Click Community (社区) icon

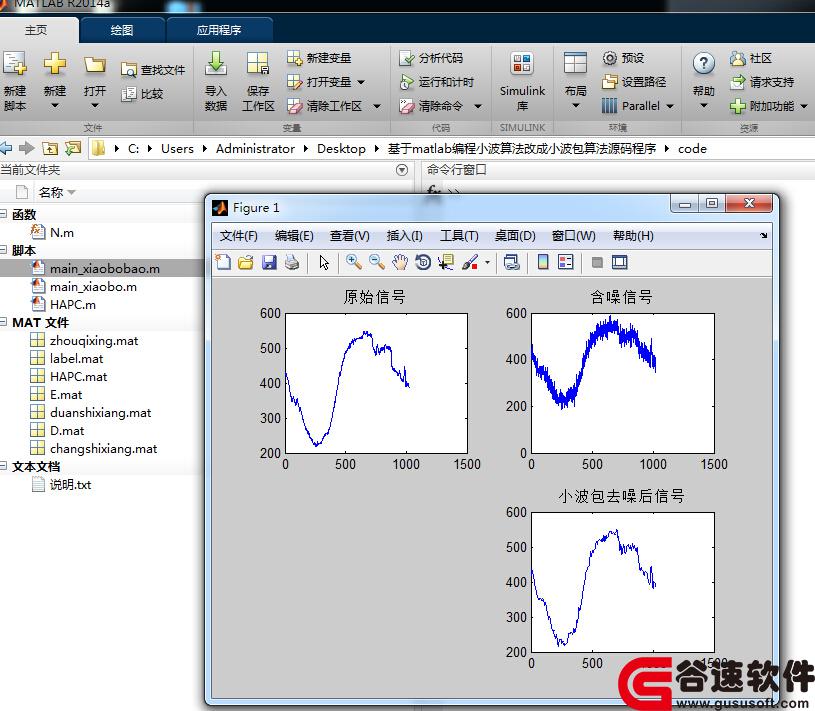(738, 58)
